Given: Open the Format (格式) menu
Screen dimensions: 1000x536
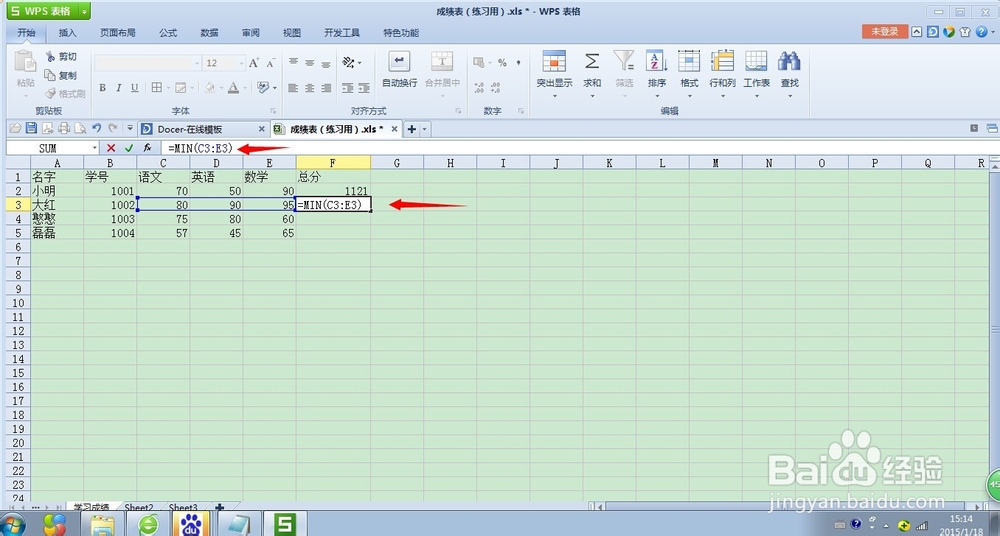Looking at the screenshot, I should point(689,74).
